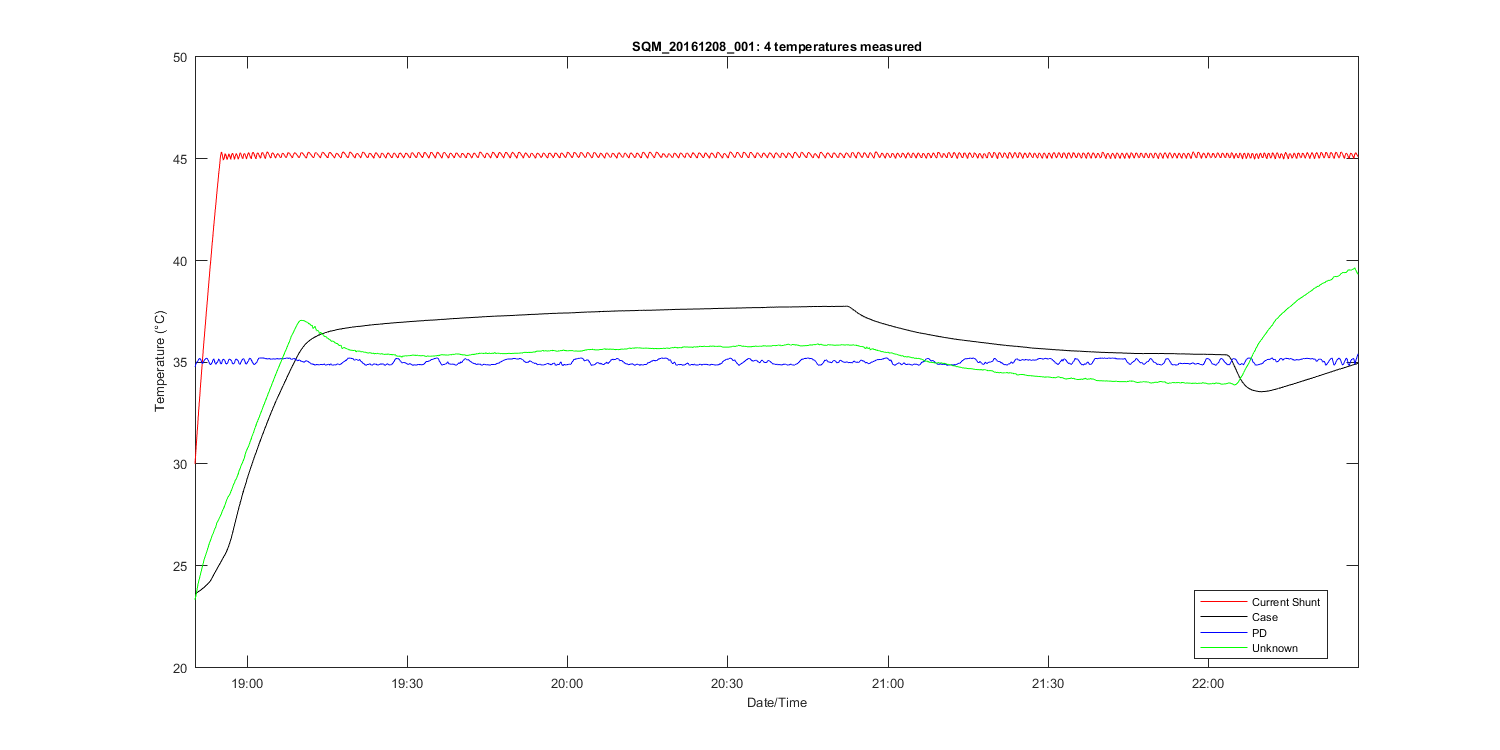This screenshot has height=750, width=1500.
Task: Click the 45 y-axis tick label
Action: pyautogui.click(x=181, y=159)
